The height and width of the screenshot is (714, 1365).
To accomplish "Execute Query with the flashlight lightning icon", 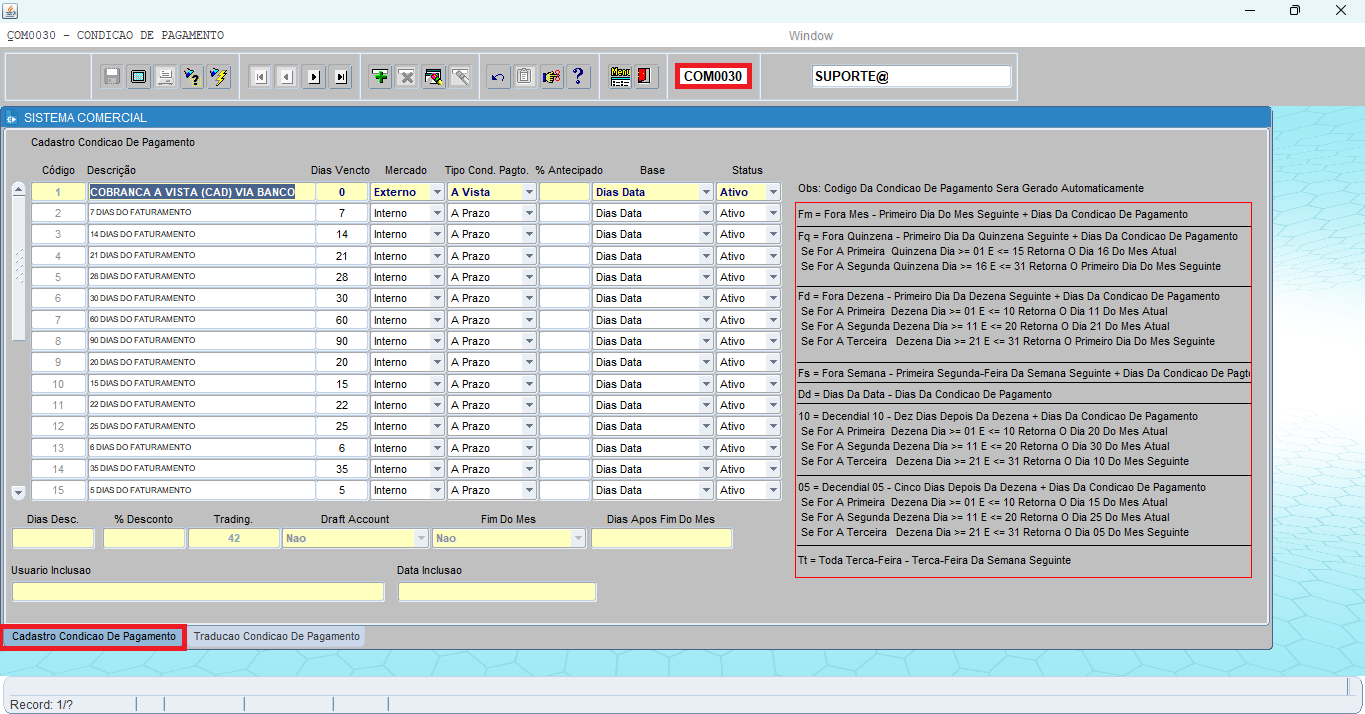I will tap(220, 76).
